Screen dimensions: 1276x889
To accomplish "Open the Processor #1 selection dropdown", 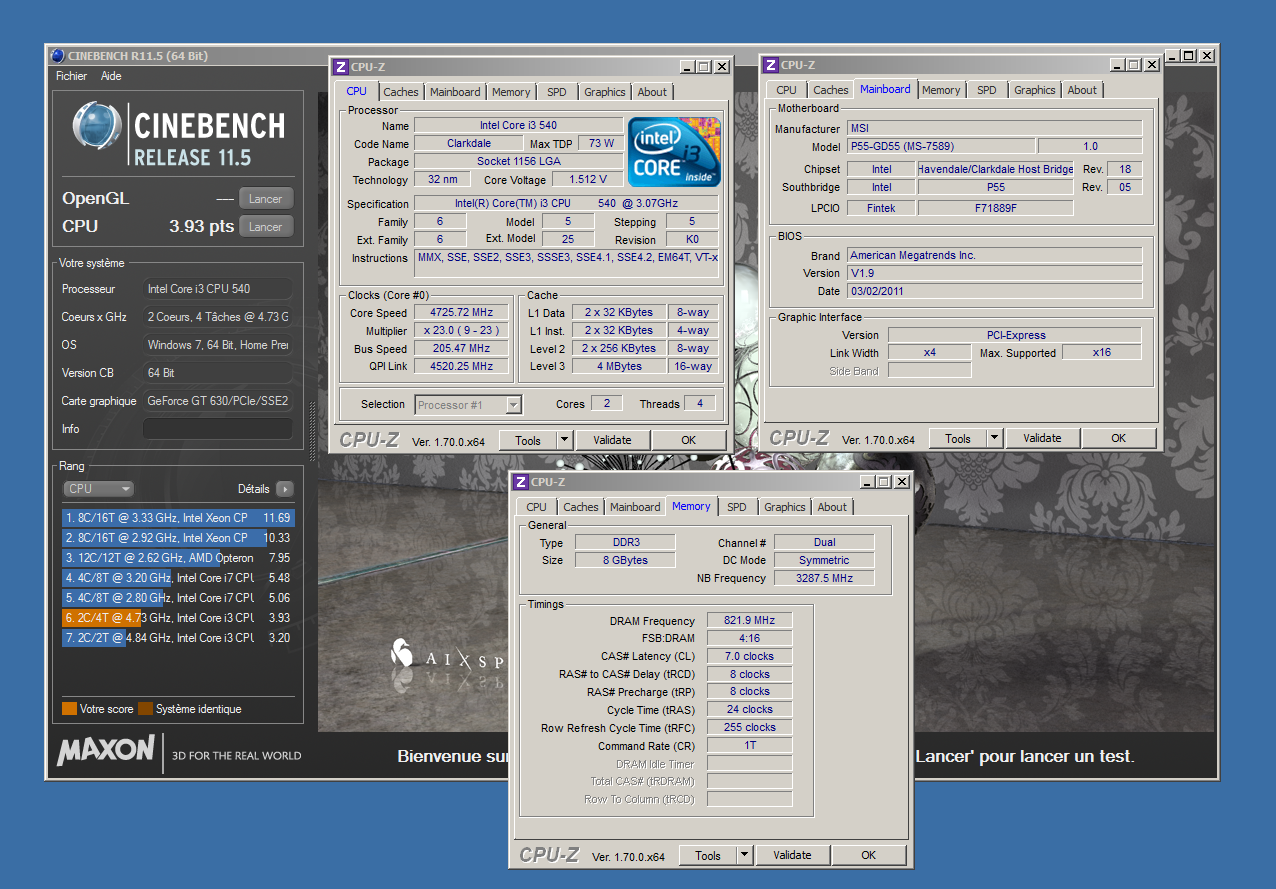I will 468,405.
